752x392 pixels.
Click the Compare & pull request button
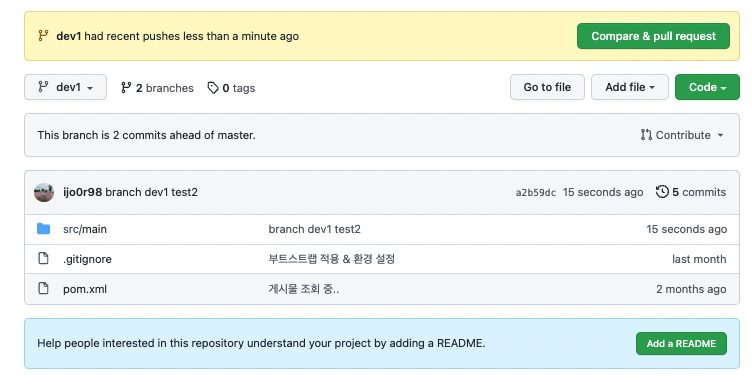tap(653, 36)
